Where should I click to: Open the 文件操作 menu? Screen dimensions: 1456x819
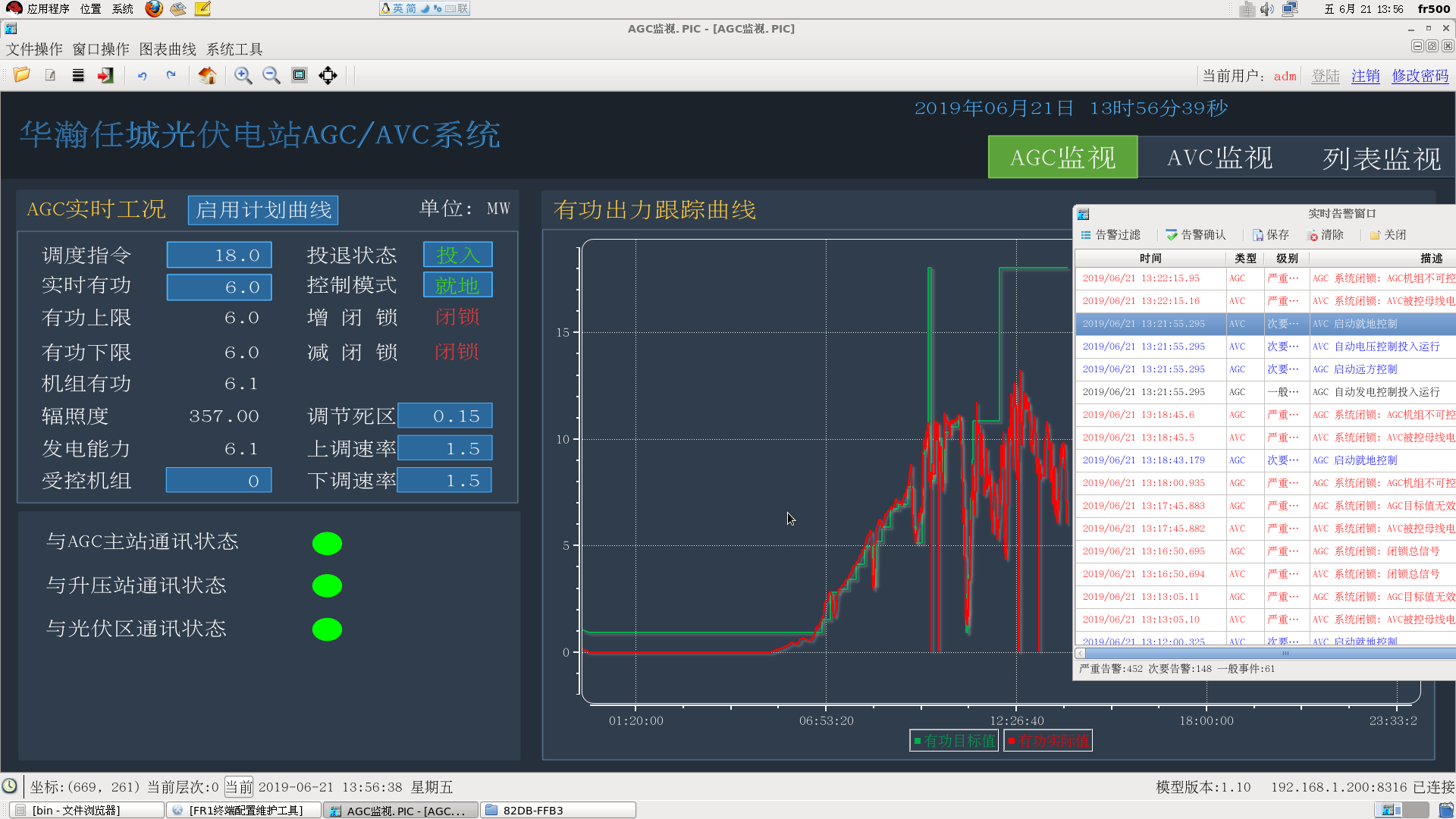tap(34, 49)
